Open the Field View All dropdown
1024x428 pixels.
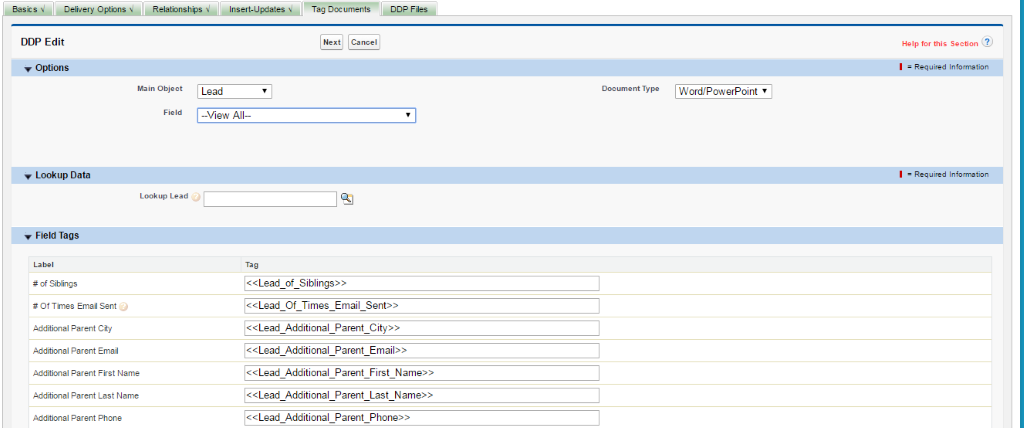[x=306, y=115]
